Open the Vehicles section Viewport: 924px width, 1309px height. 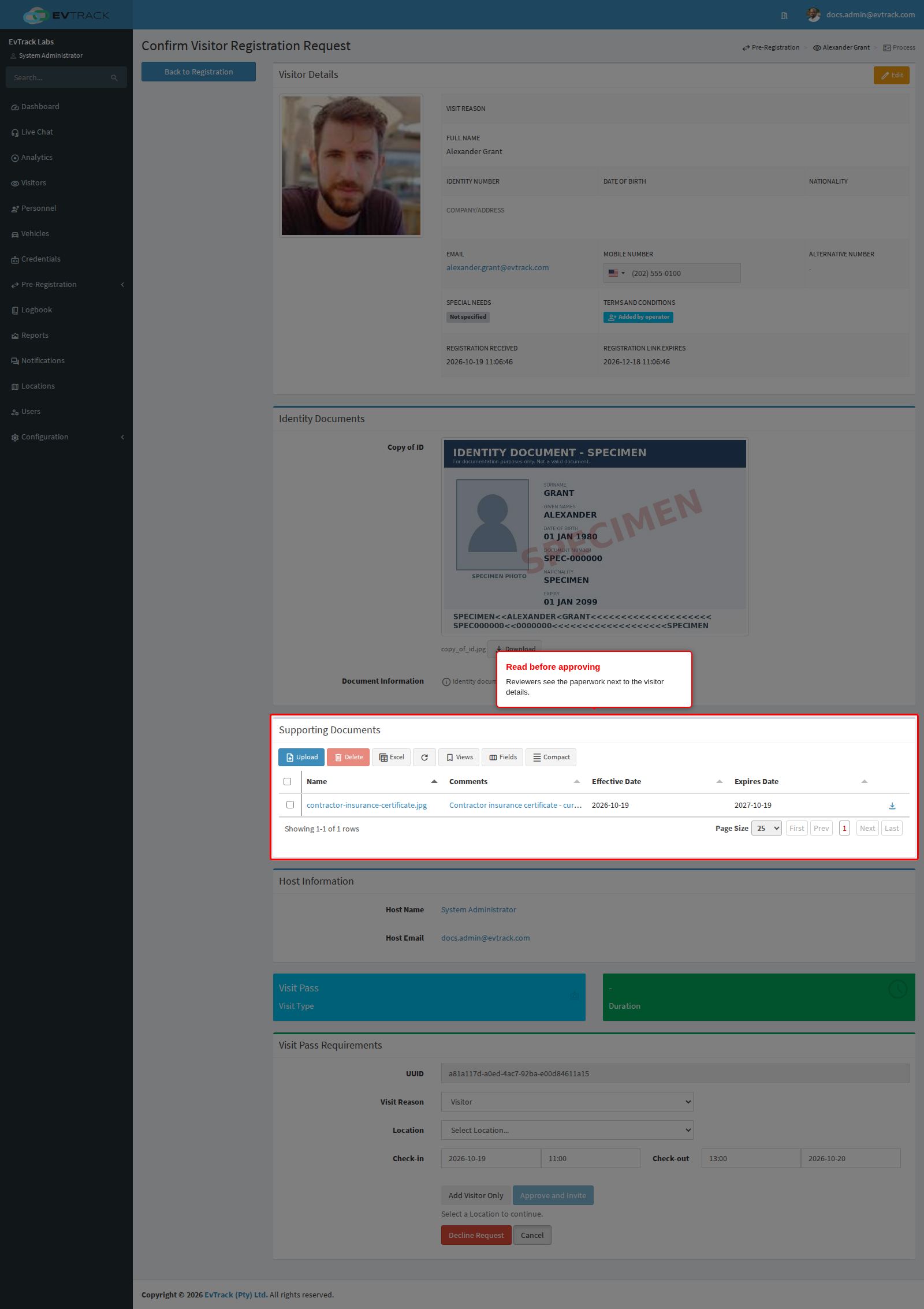(35, 234)
